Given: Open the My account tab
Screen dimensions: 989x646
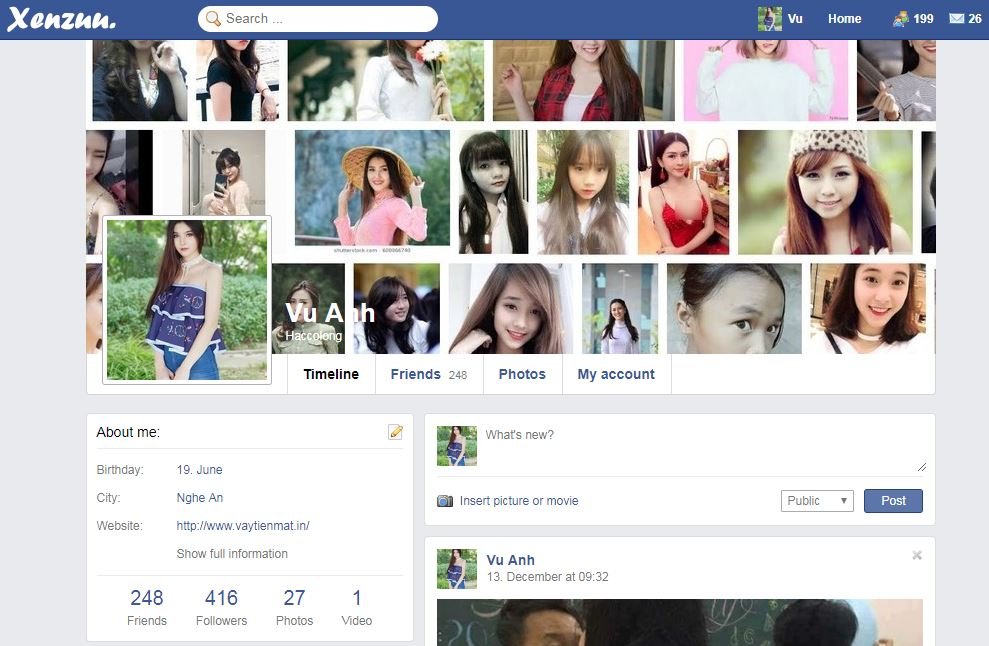Looking at the screenshot, I should 616,374.
